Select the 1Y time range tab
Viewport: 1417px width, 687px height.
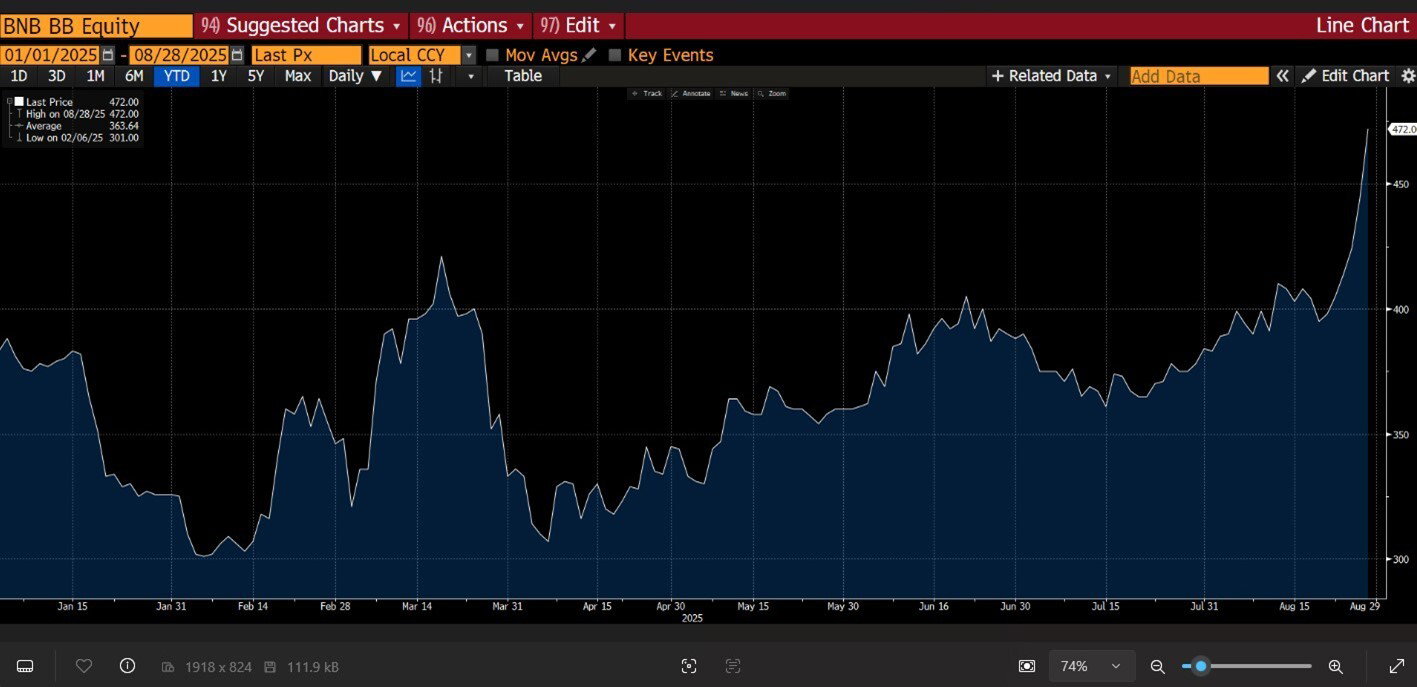pyautogui.click(x=218, y=76)
